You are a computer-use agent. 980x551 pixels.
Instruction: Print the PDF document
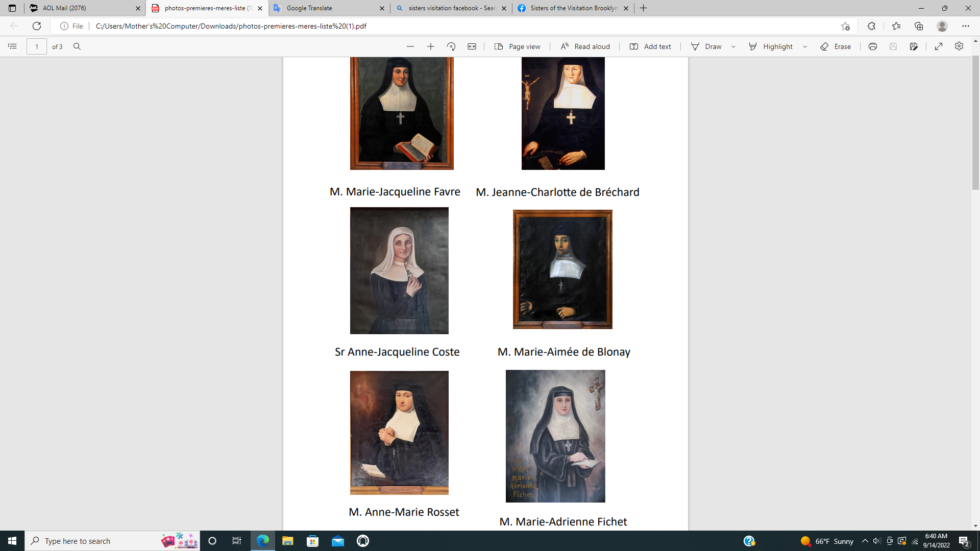pos(873,47)
